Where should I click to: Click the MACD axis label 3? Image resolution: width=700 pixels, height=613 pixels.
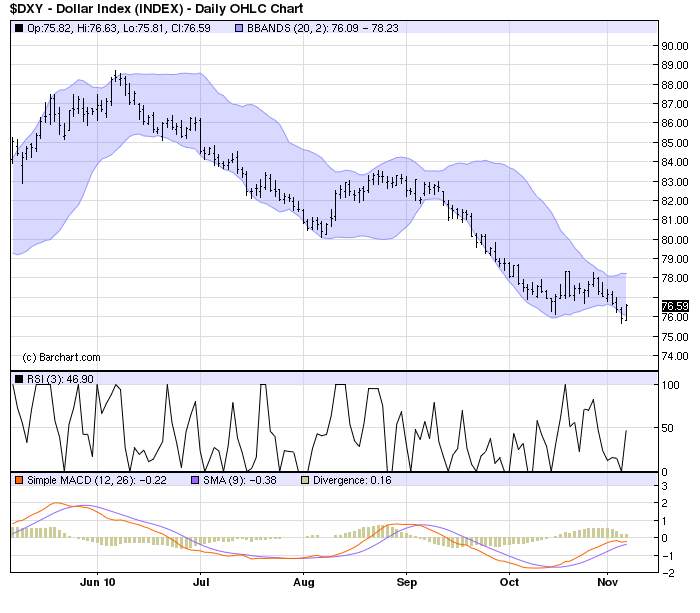point(664,486)
